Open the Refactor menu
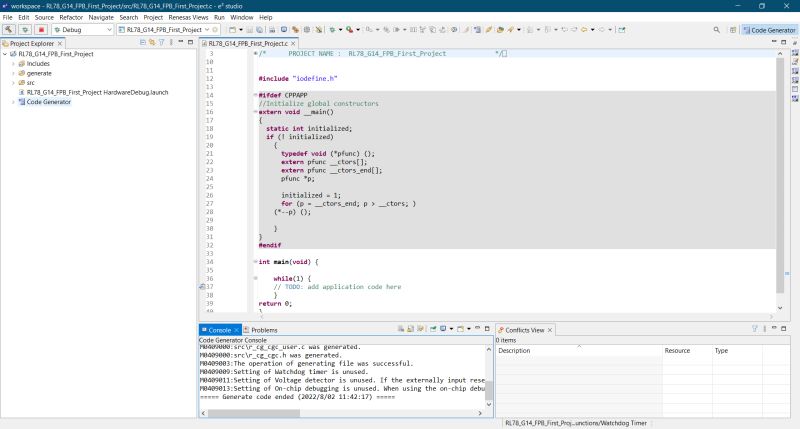This screenshot has height=429, width=800. pos(71,17)
